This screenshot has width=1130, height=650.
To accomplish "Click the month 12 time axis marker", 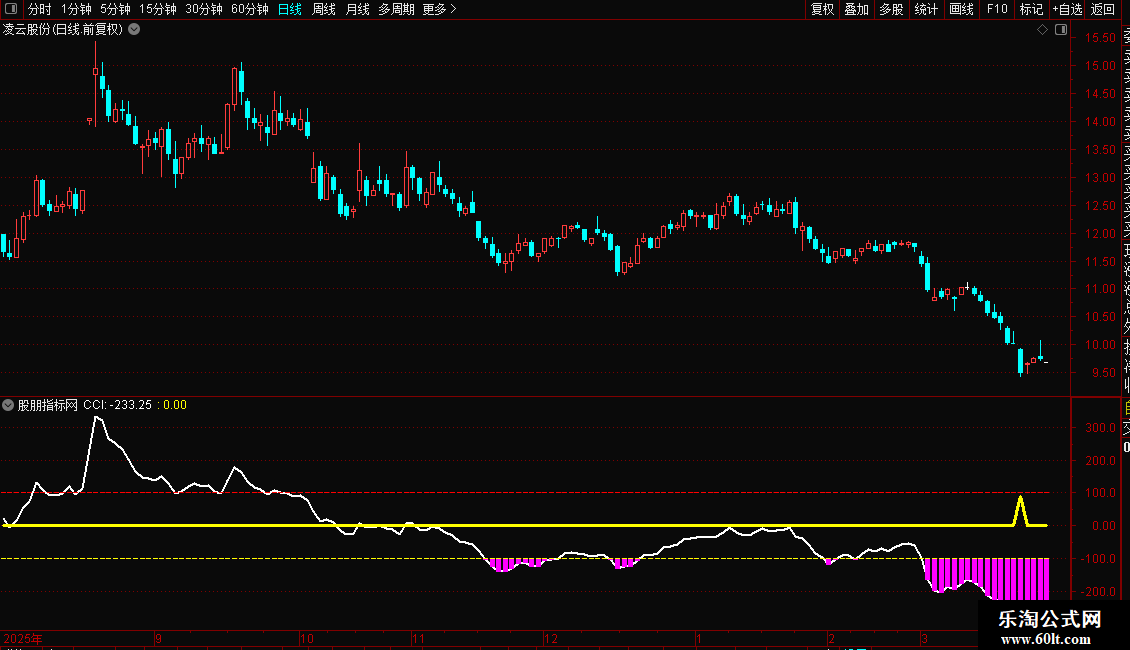I will (x=551, y=638).
